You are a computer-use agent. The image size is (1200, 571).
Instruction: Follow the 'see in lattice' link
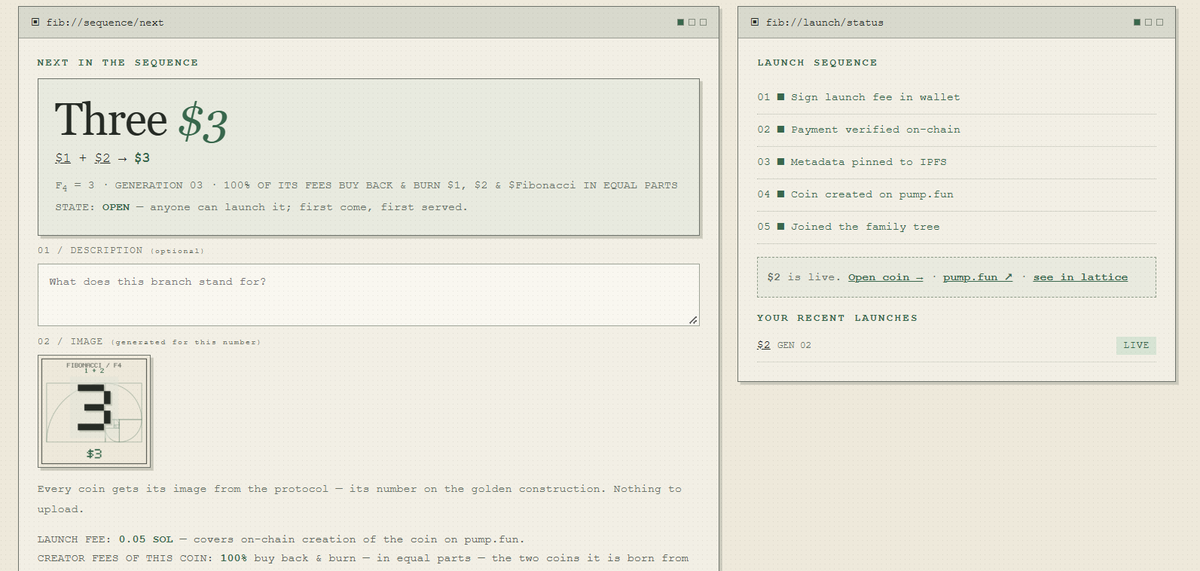click(x=1080, y=277)
